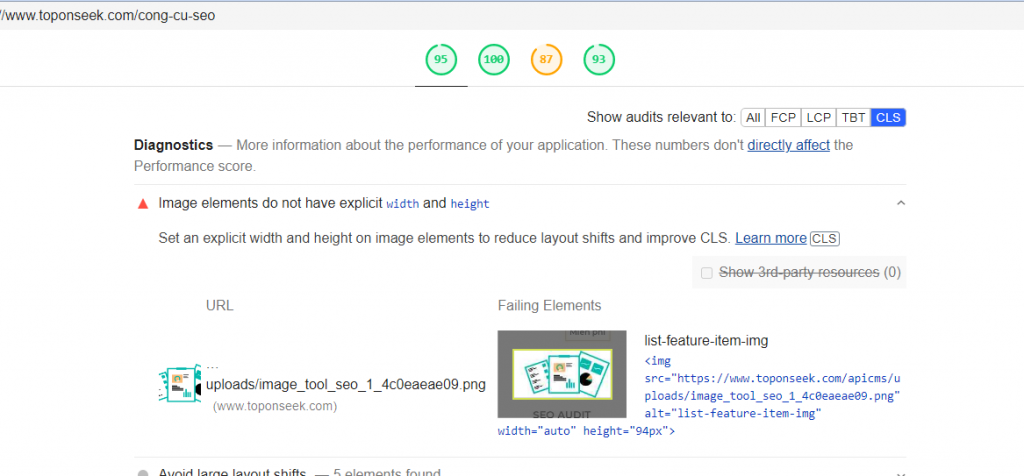Open the orange score gauge showing 87
Image resolution: width=1024 pixels, height=476 pixels.
[x=546, y=60]
